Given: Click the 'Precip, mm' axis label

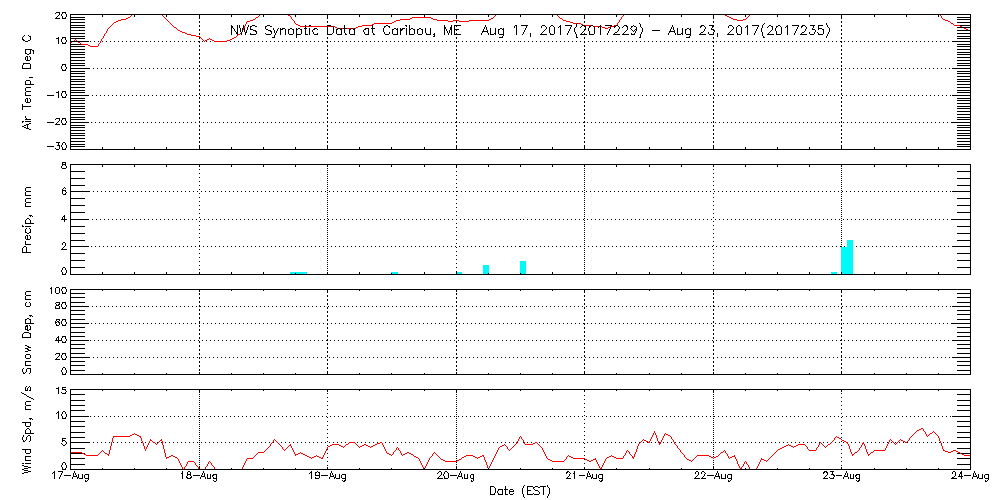Looking at the screenshot, I should (28, 218).
